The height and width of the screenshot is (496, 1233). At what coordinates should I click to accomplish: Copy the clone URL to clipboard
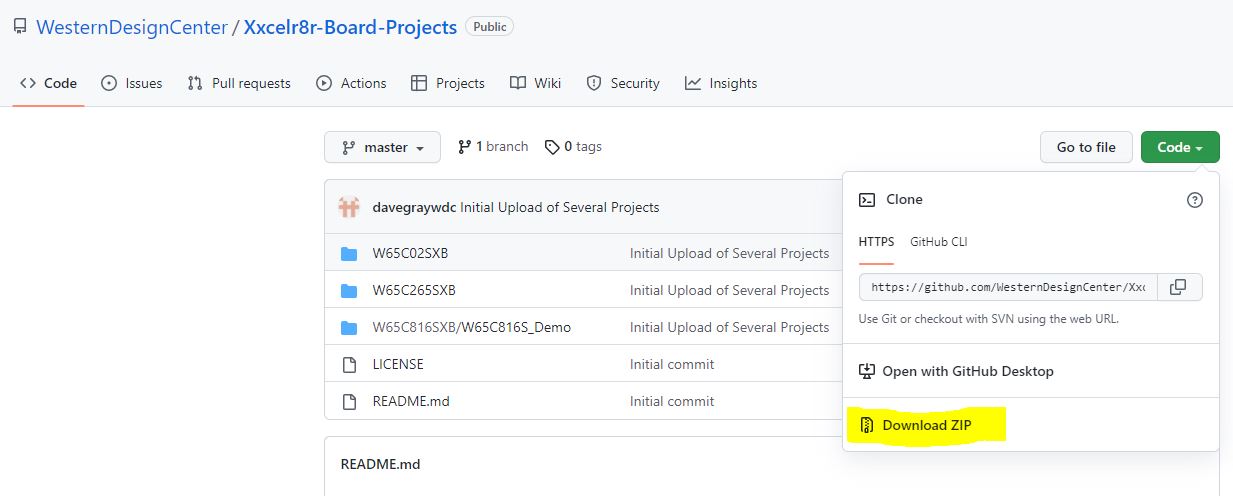click(1180, 287)
